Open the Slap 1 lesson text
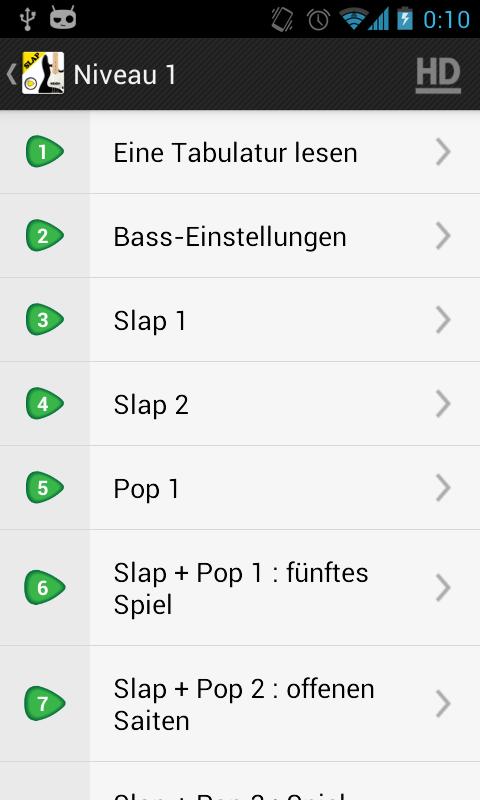The width and height of the screenshot is (480, 800). pos(149,321)
